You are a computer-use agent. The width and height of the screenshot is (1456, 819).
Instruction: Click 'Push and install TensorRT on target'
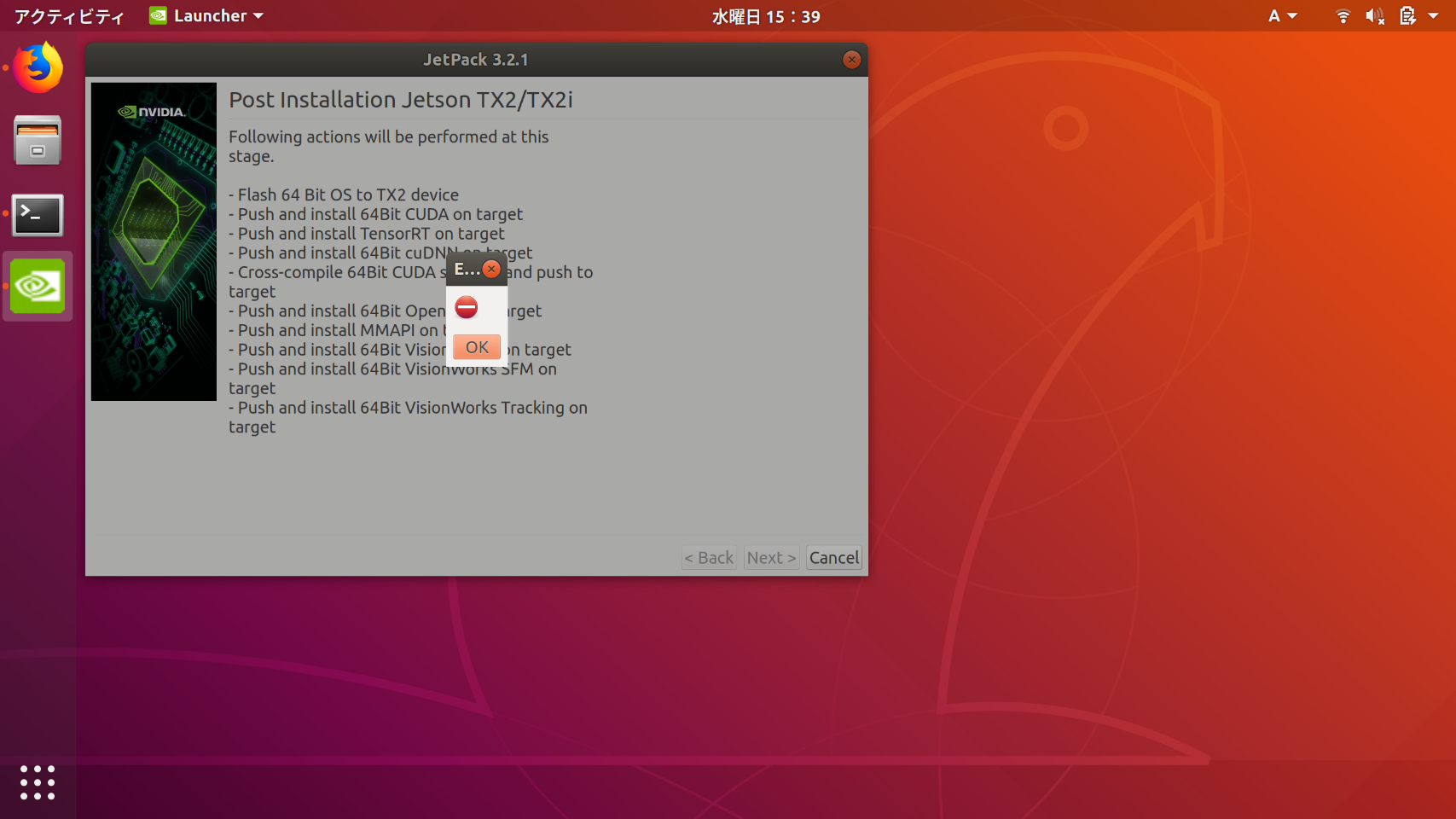(367, 234)
